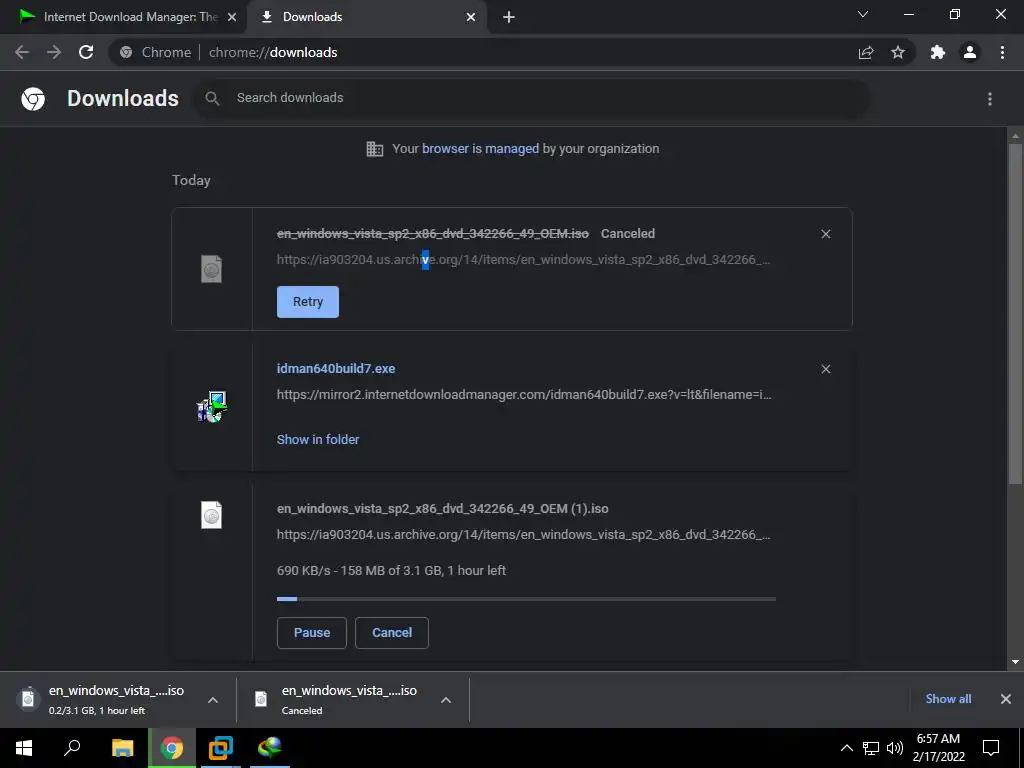The width and height of the screenshot is (1024, 768).
Task: Open the taskbar clock showing 6:57 AM
Action: tap(938, 748)
